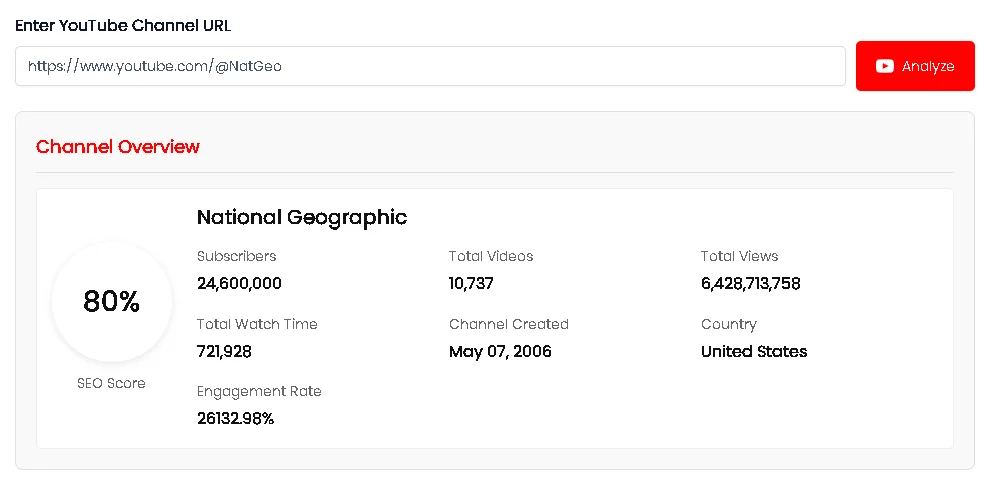
Task: Select the country value 'United States'
Action: (754, 352)
